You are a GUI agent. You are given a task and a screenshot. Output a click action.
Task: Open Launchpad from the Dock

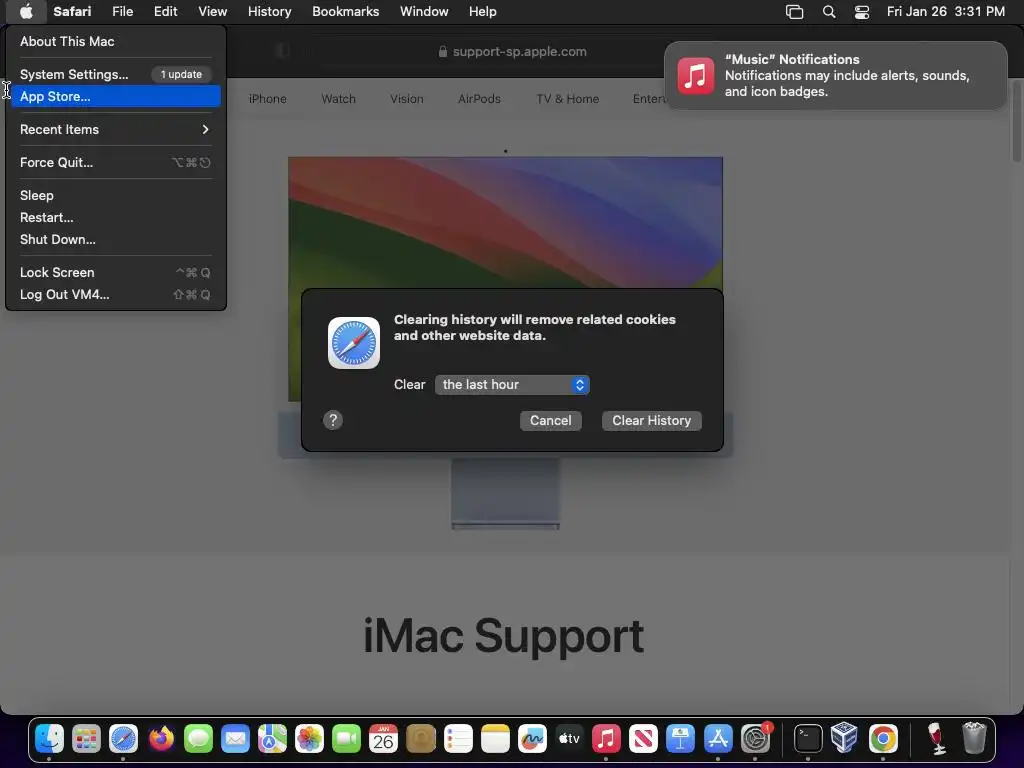(x=86, y=739)
